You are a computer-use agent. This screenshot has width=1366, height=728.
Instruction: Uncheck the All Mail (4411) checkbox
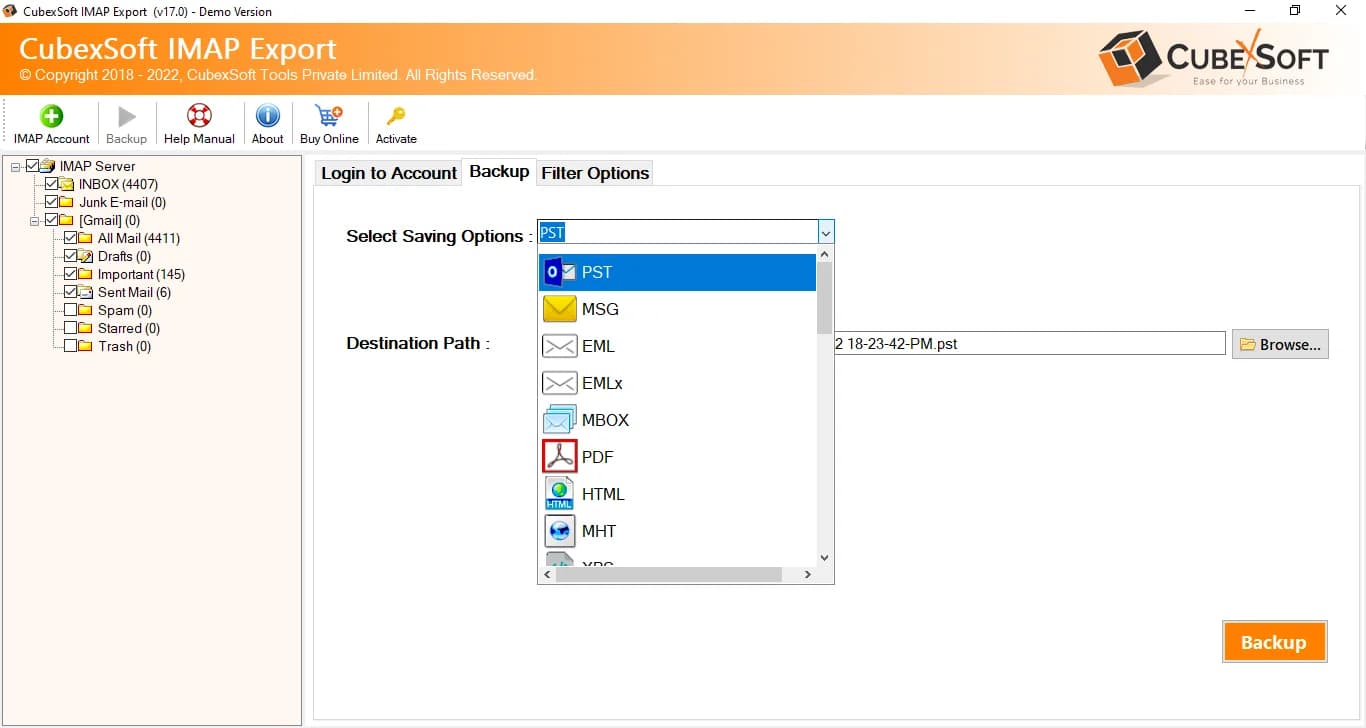(x=70, y=238)
